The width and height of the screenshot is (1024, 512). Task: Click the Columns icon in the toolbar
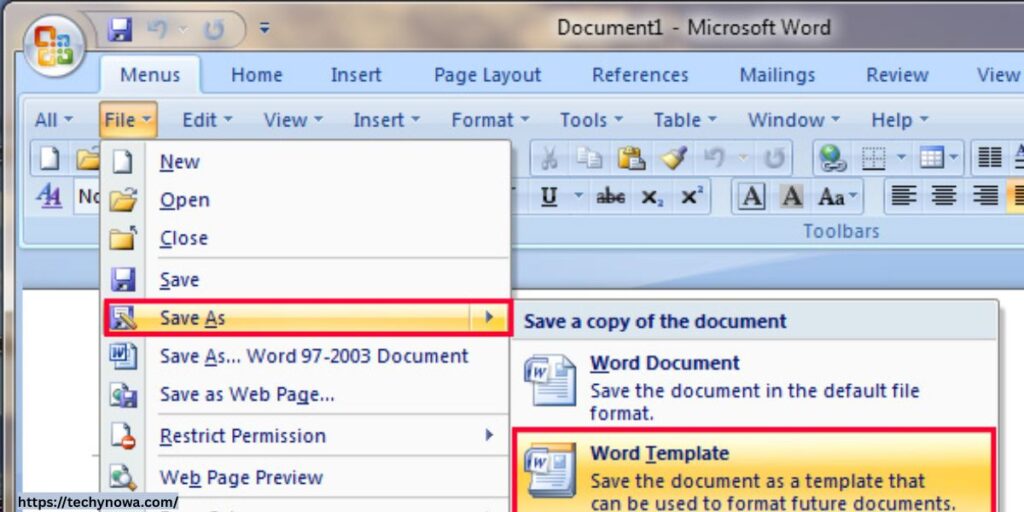tap(989, 158)
